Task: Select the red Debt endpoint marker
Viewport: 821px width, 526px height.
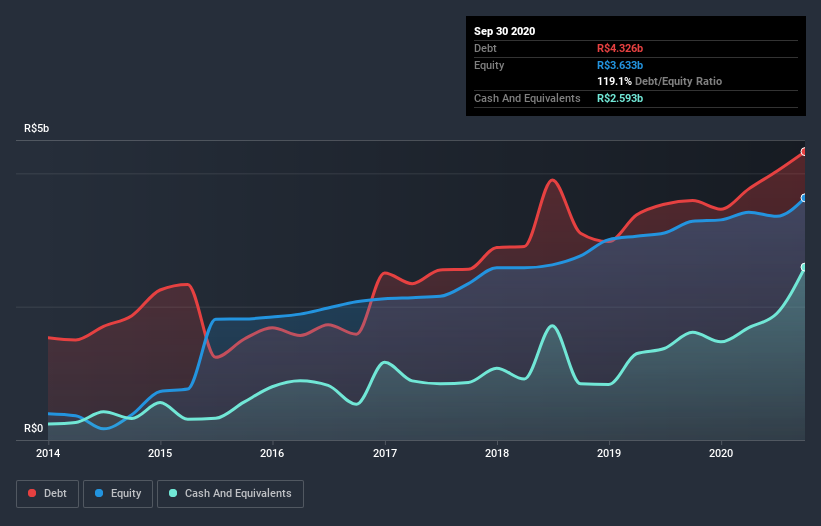Action: tap(804, 152)
